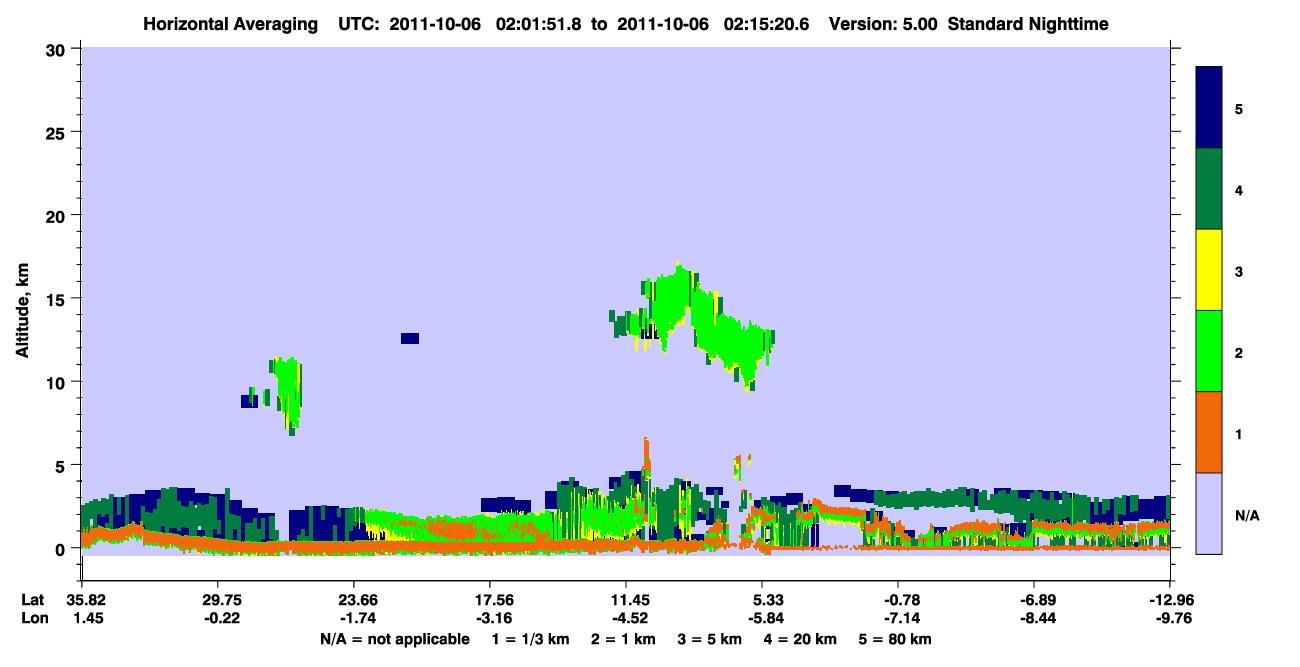This screenshot has width=1300, height=667.
Task: Click the 'Version: 5.00' text
Action: [883, 23]
